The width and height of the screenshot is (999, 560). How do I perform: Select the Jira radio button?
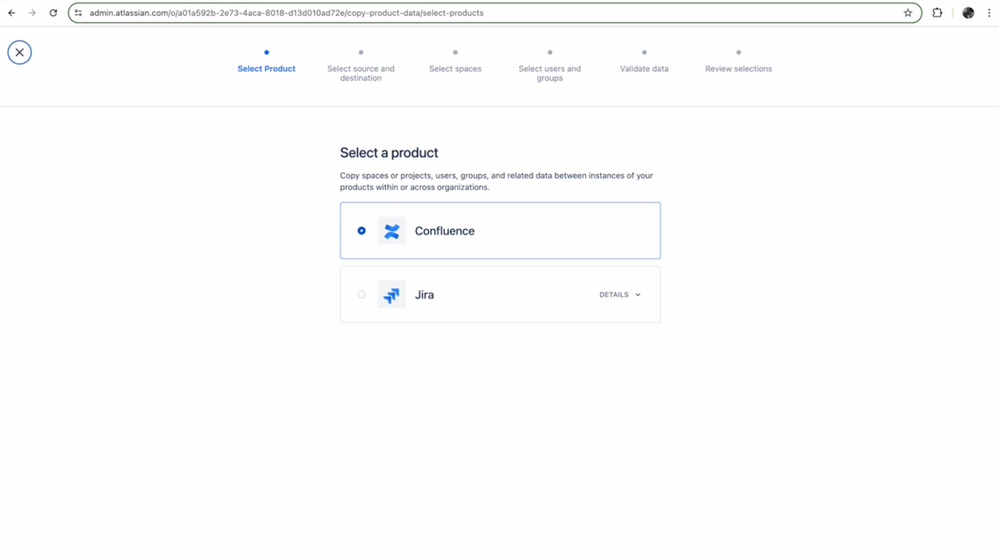[361, 294]
